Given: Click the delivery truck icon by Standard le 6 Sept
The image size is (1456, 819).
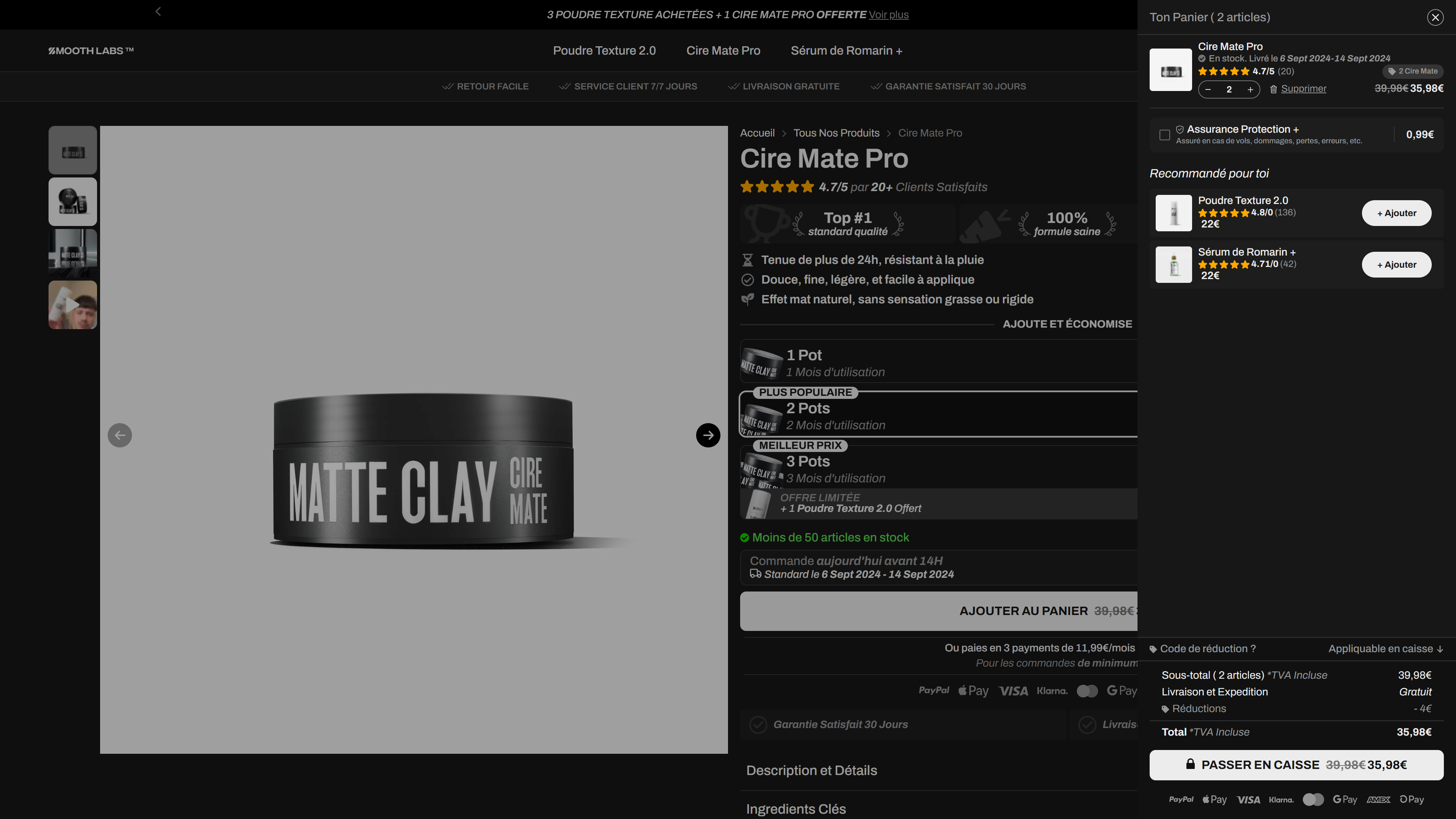Looking at the screenshot, I should (x=755, y=574).
